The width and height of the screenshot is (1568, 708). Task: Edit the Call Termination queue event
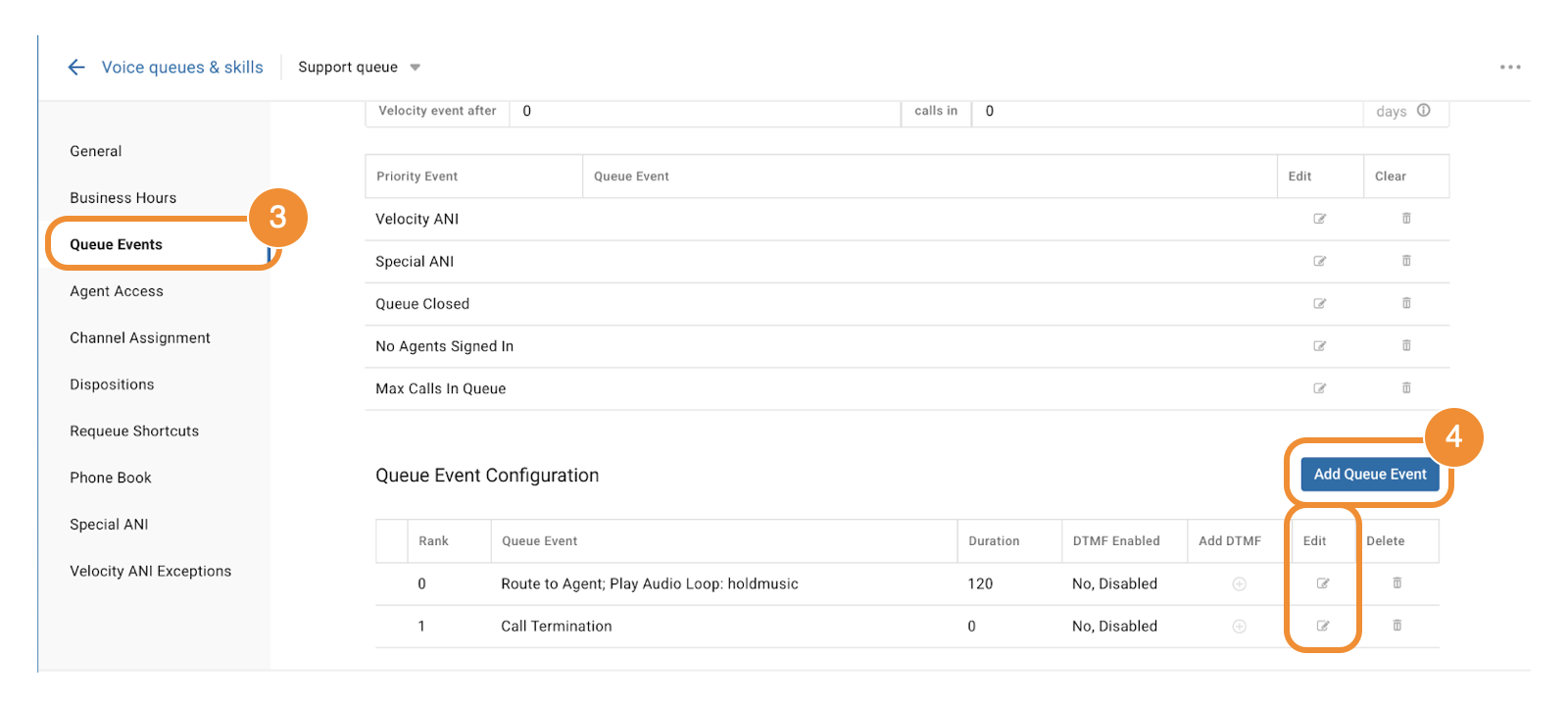pos(1322,626)
